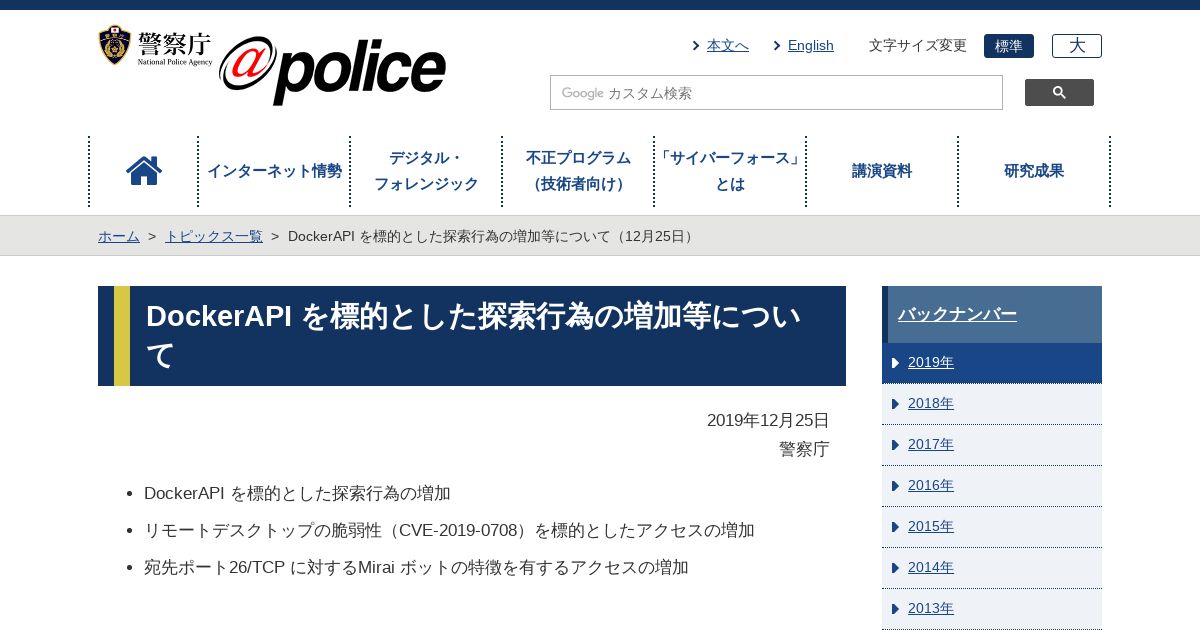Open the 2016年 back number
This screenshot has height=630, width=1200.
[992, 486]
